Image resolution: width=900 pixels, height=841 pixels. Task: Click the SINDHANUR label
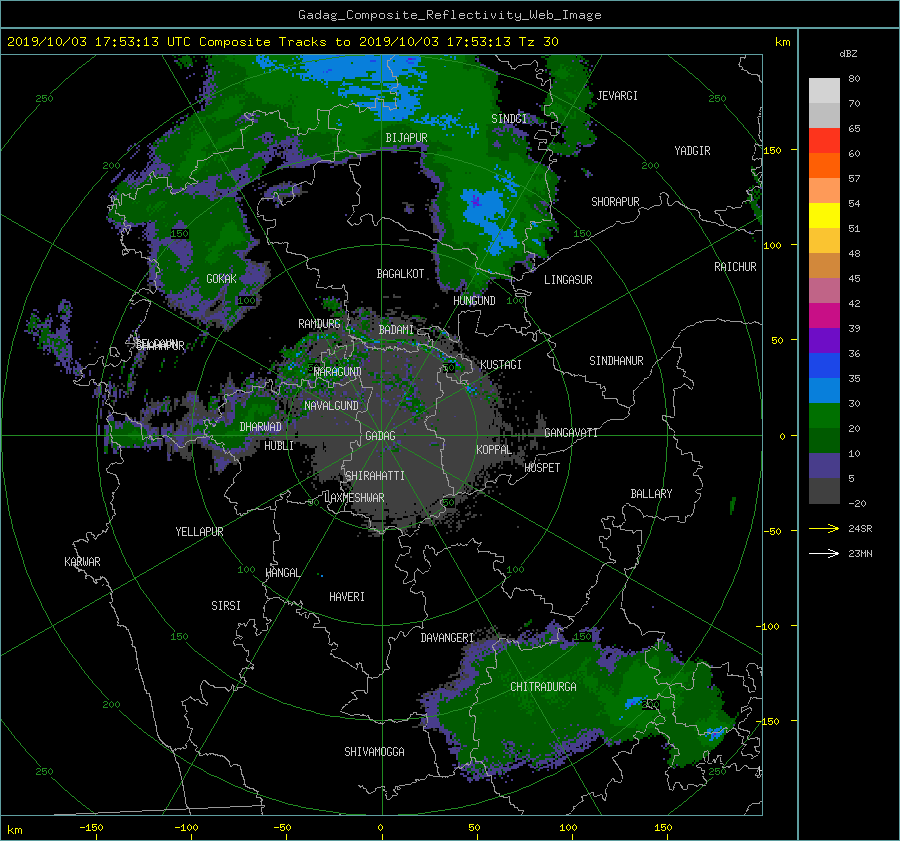[x=616, y=361]
